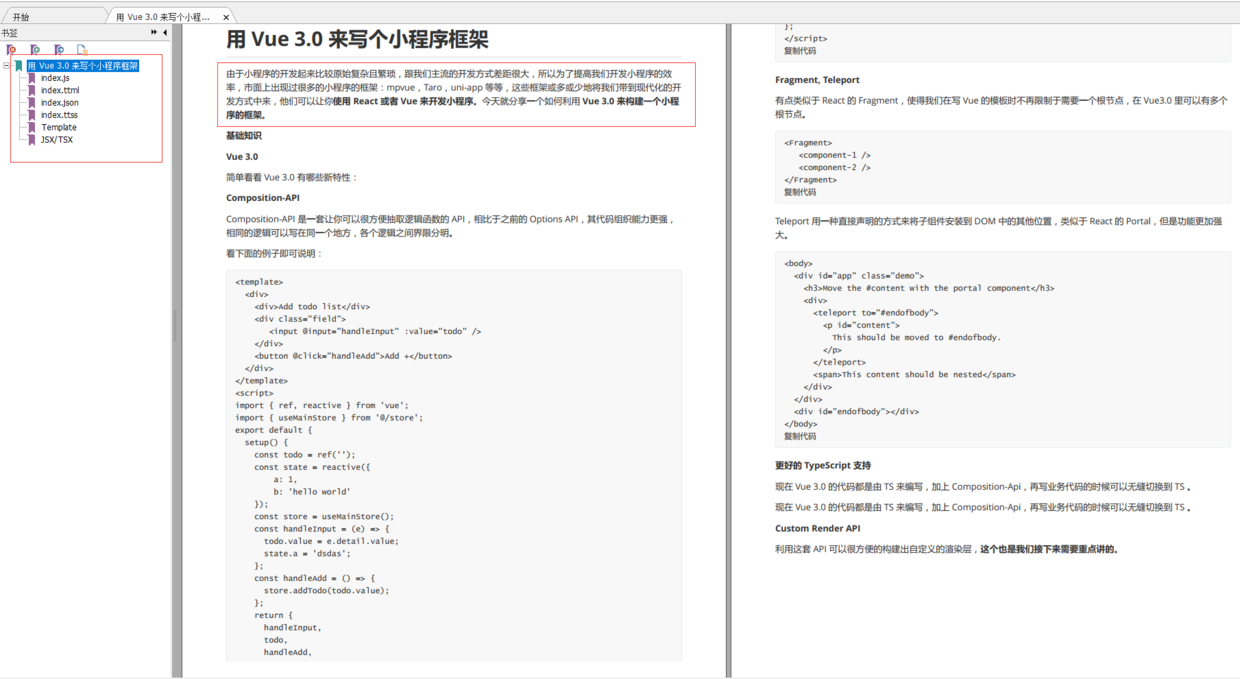The width and height of the screenshot is (1240, 679).
Task: Click 复制代码 below the Fragment code block
Action: (x=800, y=192)
